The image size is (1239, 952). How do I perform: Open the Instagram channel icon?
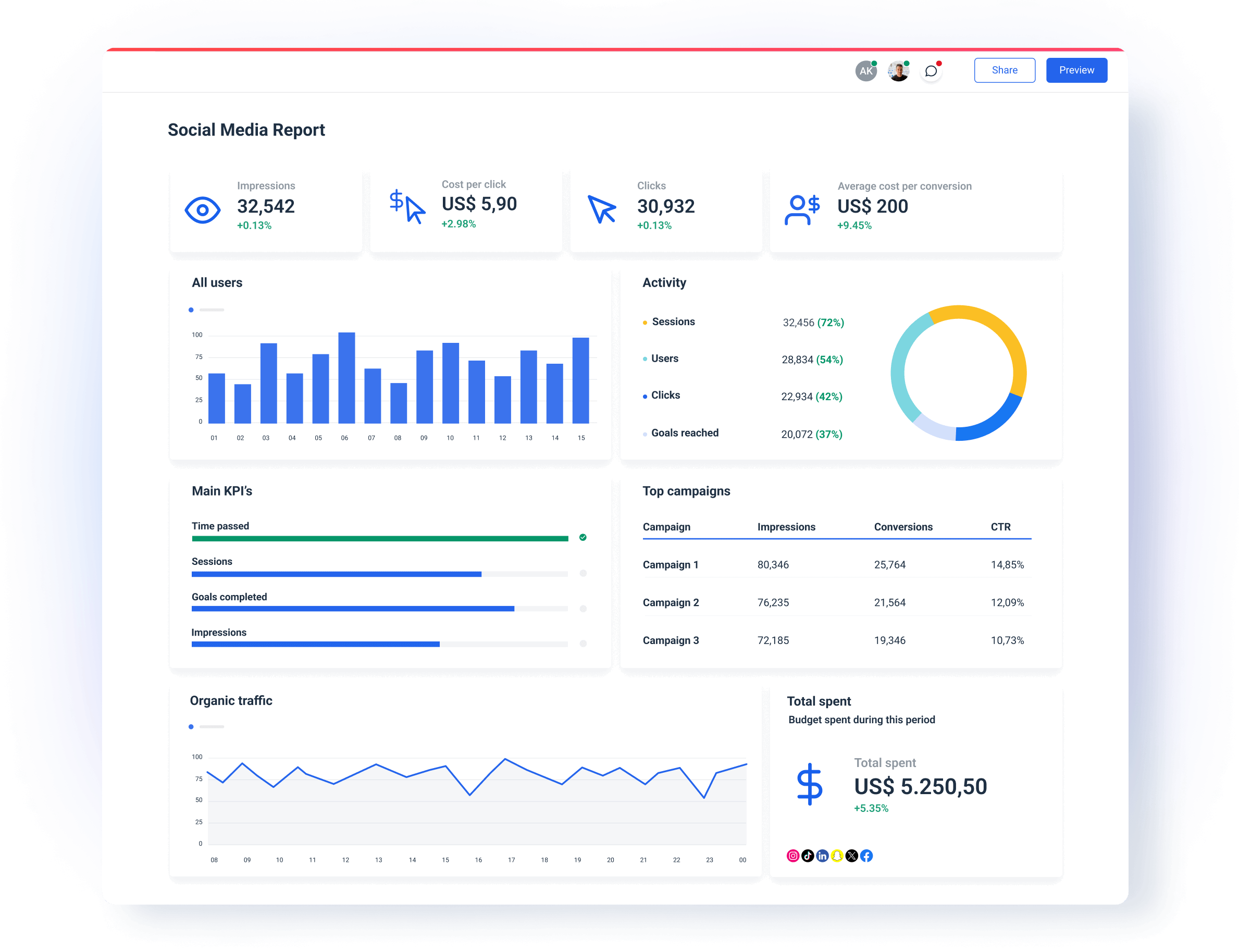point(793,856)
